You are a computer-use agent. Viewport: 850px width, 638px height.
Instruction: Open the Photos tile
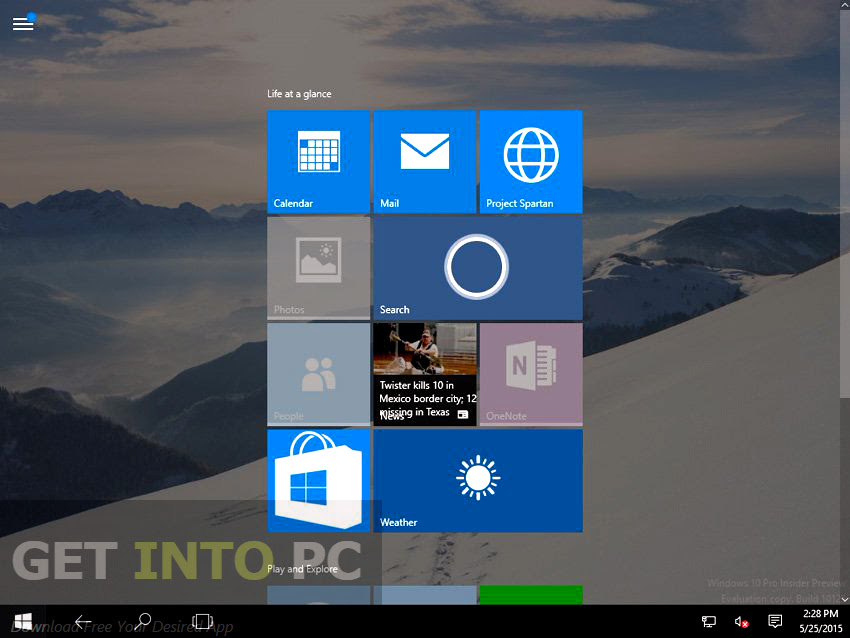click(x=319, y=268)
